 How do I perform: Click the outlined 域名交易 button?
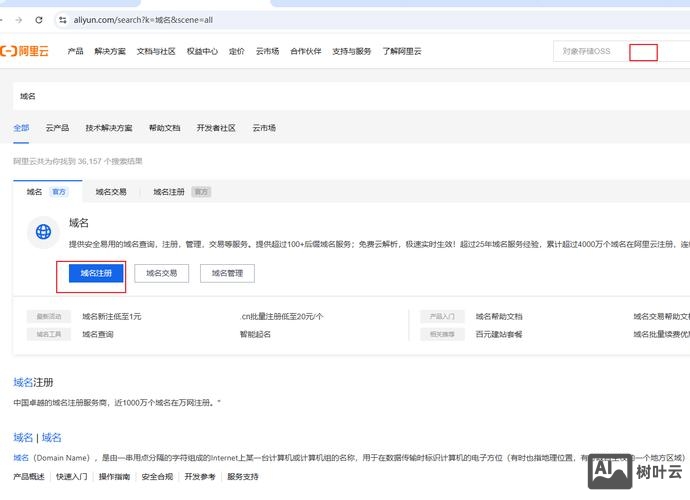coord(161,273)
